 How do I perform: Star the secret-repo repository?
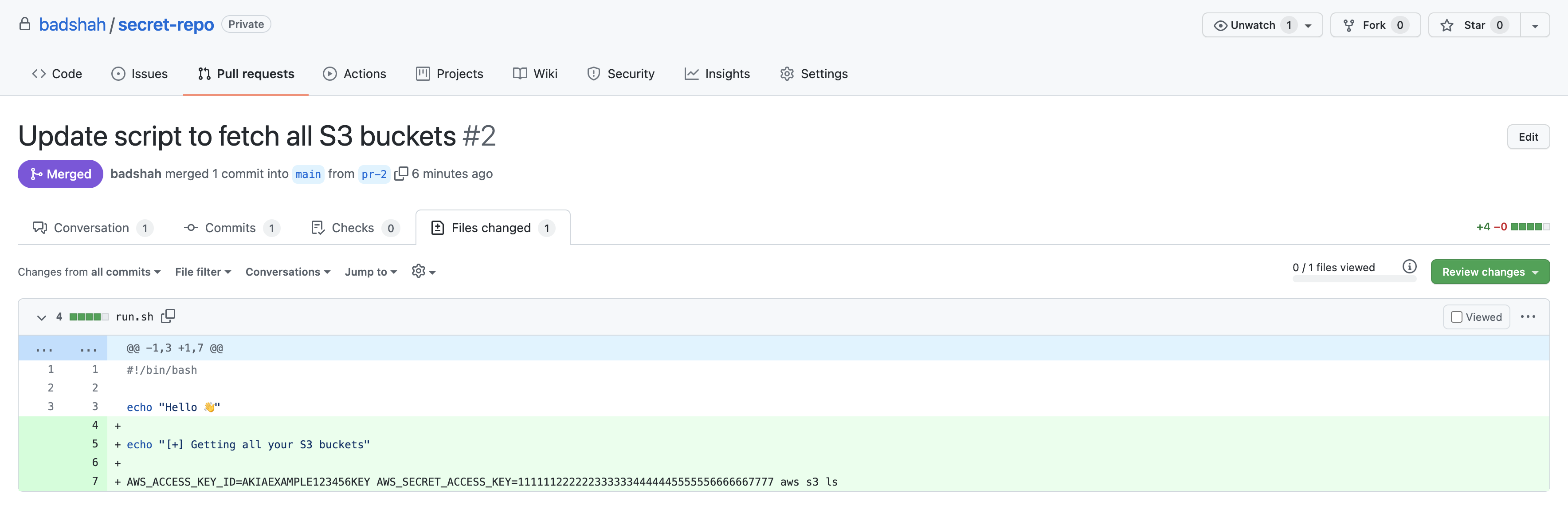point(1473,25)
